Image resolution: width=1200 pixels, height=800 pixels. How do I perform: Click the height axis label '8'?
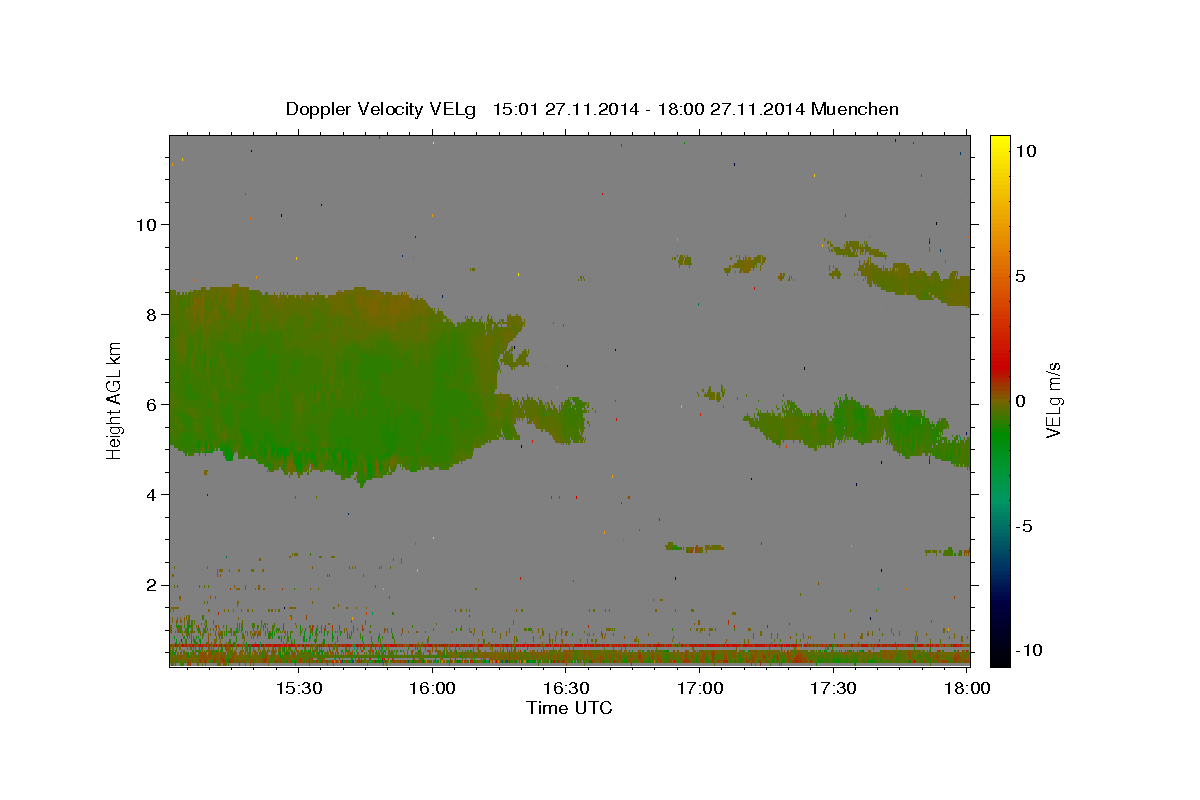[x=153, y=314]
